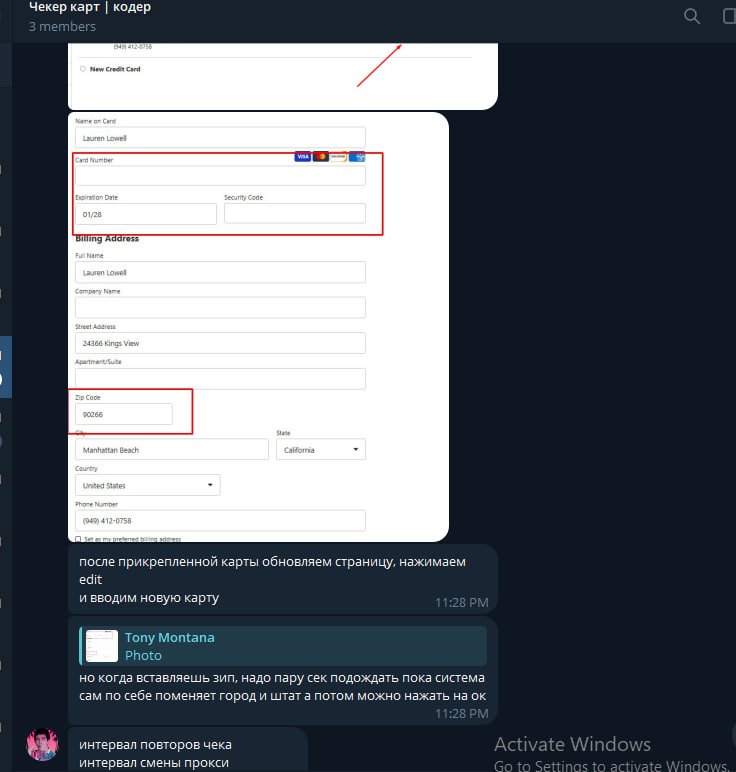Click the Street Address field
This screenshot has width=736, height=772.
(x=220, y=343)
